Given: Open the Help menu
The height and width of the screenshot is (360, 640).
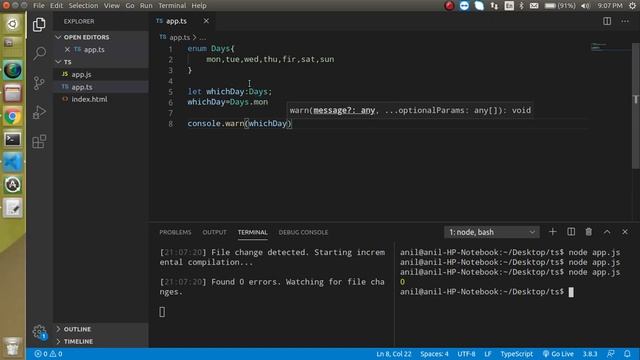Looking at the screenshot, I should [x=199, y=6].
